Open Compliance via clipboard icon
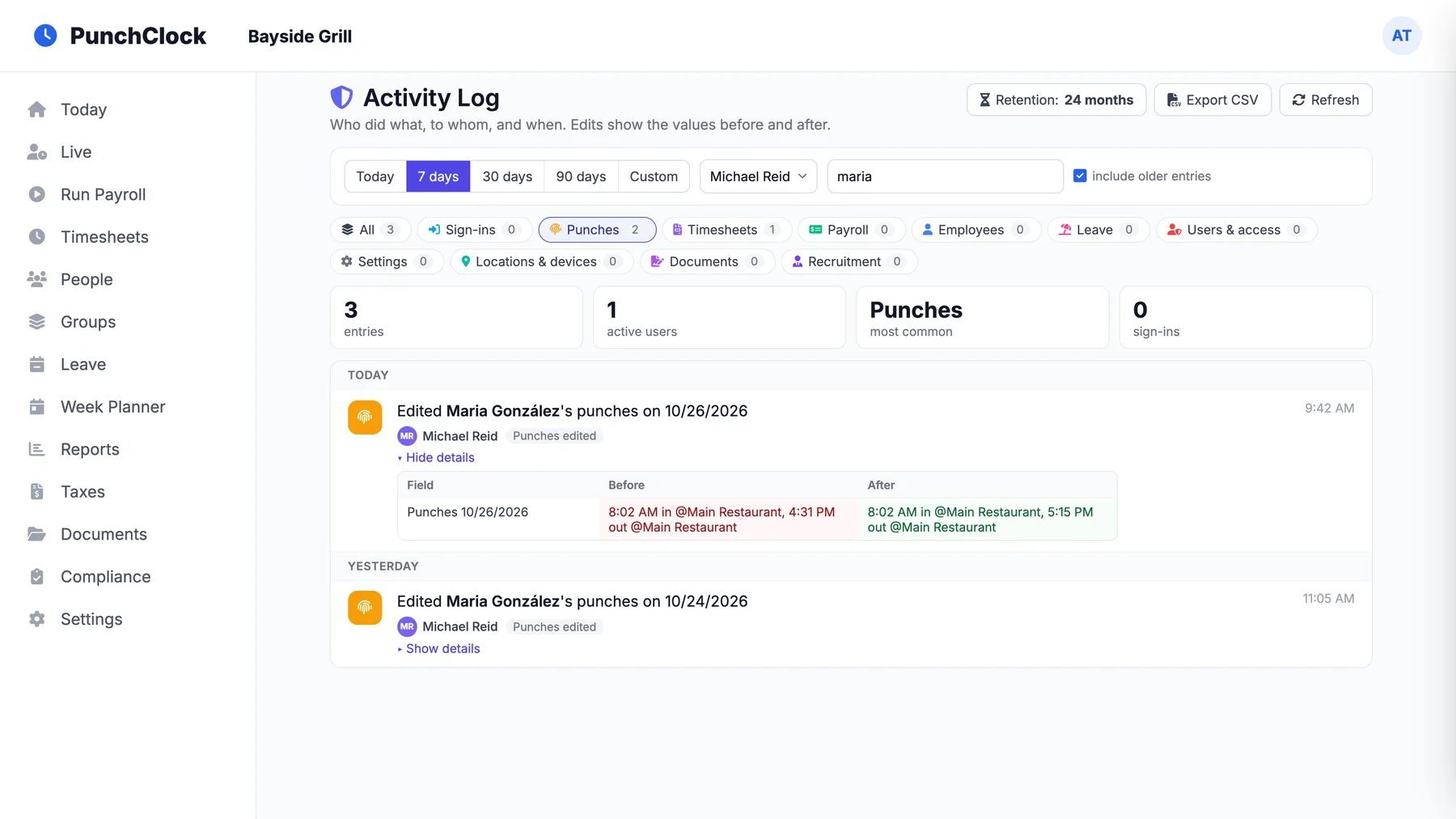 37,577
